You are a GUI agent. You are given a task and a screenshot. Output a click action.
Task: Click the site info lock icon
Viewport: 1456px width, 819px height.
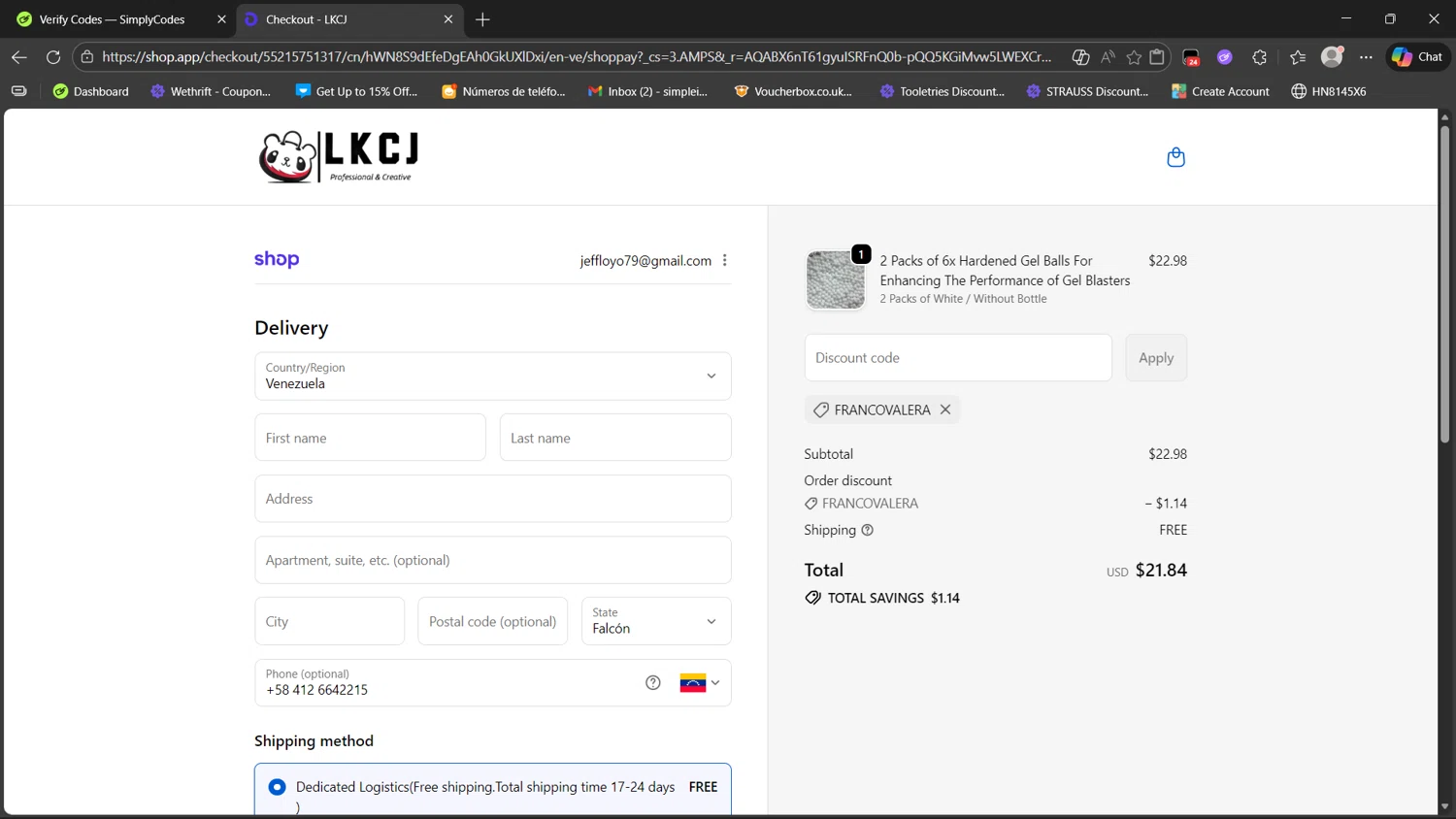pos(87,57)
